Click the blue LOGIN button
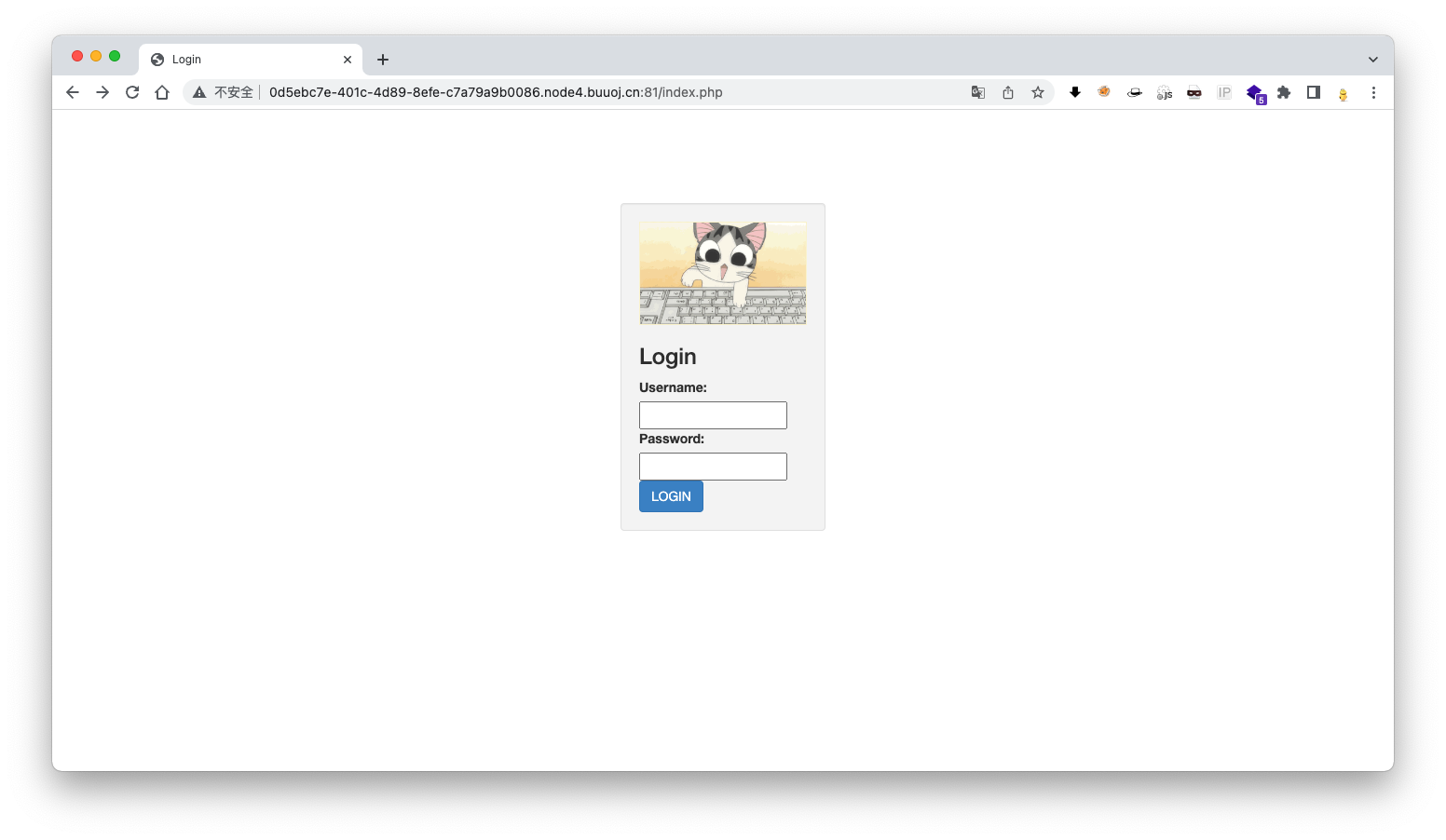Image resolution: width=1446 pixels, height=840 pixels. point(671,496)
